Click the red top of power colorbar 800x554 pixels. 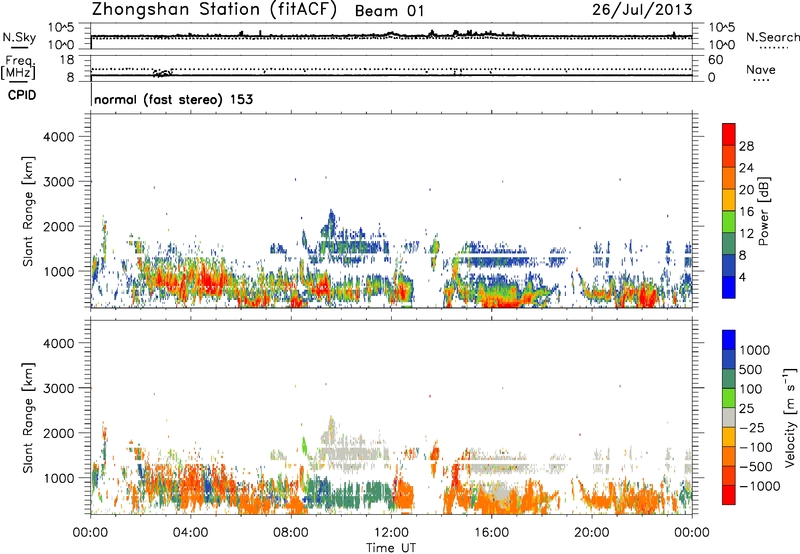pyautogui.click(x=729, y=134)
